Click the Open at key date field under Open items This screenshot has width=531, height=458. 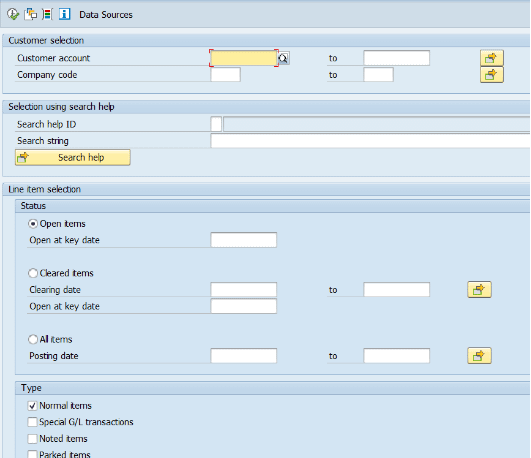click(243, 240)
